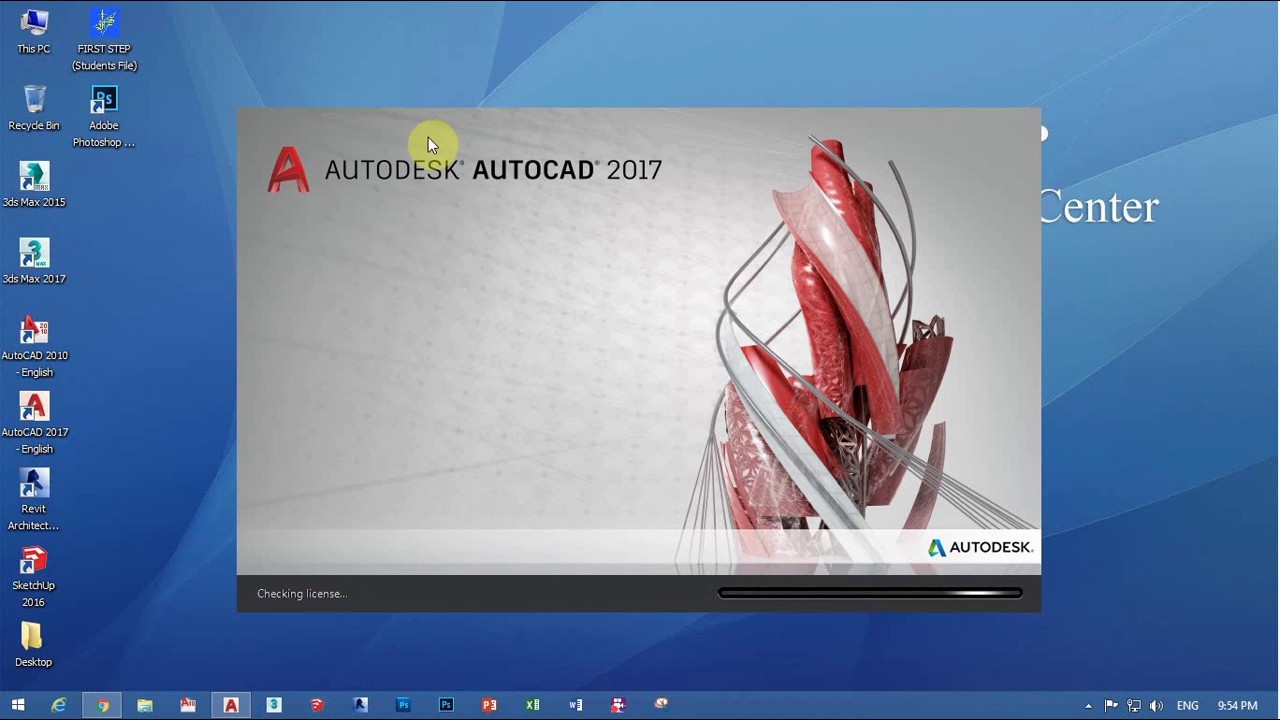Open the This PC desktop icon
The width and height of the screenshot is (1280, 720).
(33, 31)
